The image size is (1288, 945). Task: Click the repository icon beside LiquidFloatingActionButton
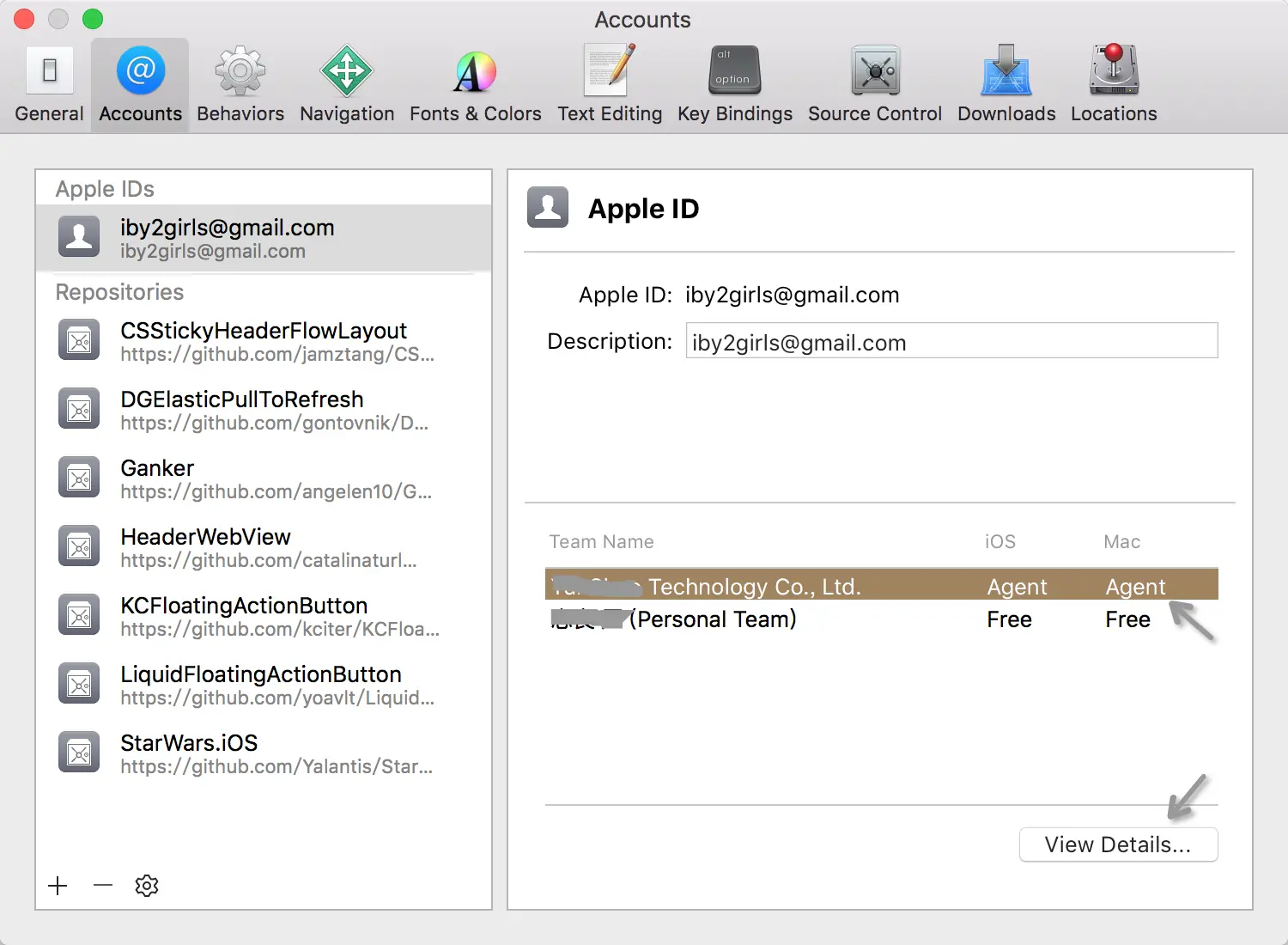(x=79, y=684)
